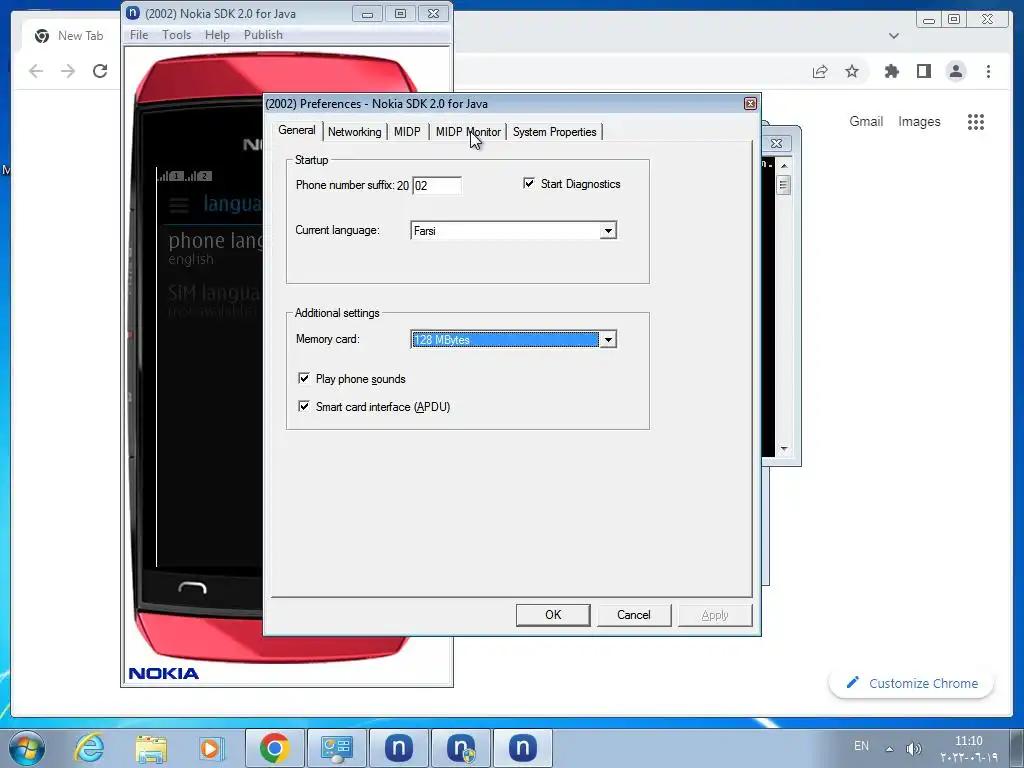Image resolution: width=1024 pixels, height=768 pixels.
Task: Click the Phone number suffix field
Action: coord(437,185)
